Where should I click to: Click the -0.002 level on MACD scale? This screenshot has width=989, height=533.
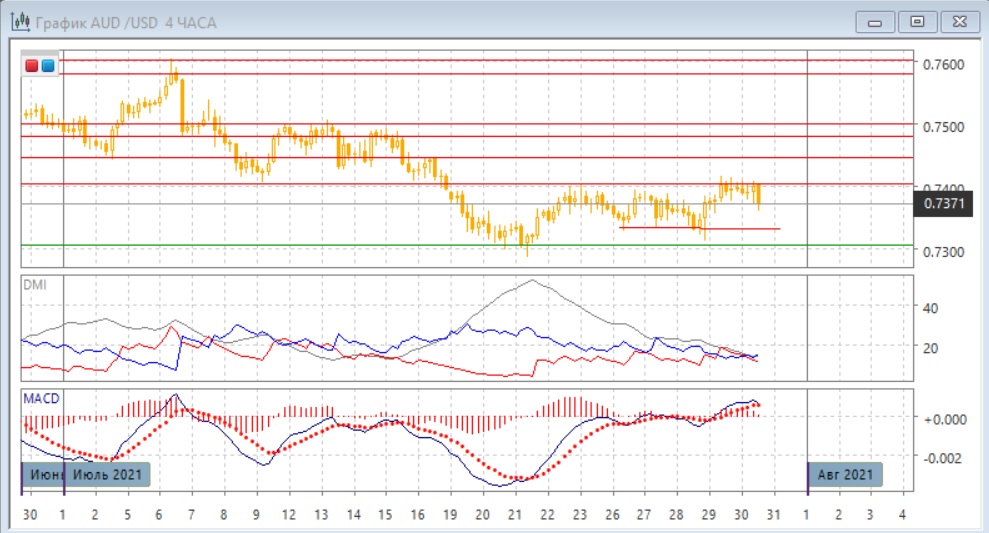[941, 457]
